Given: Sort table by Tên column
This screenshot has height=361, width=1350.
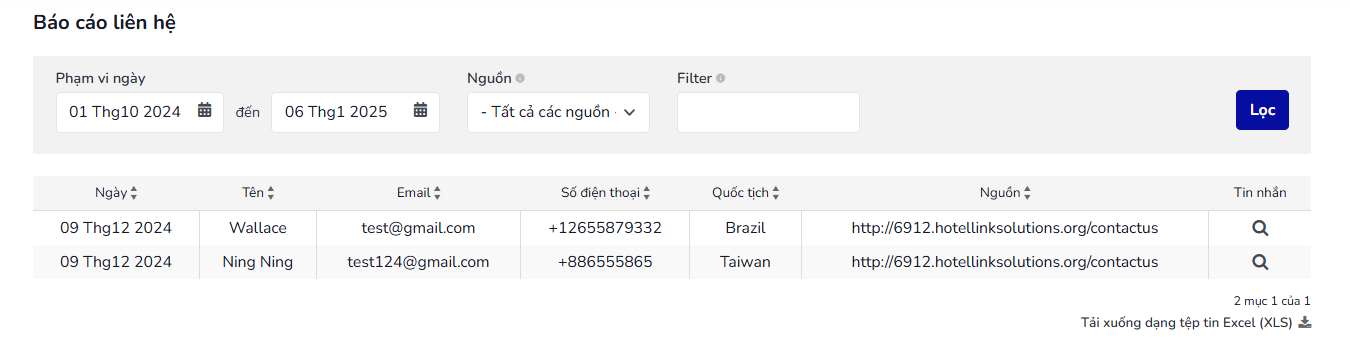Looking at the screenshot, I should pos(258,193).
